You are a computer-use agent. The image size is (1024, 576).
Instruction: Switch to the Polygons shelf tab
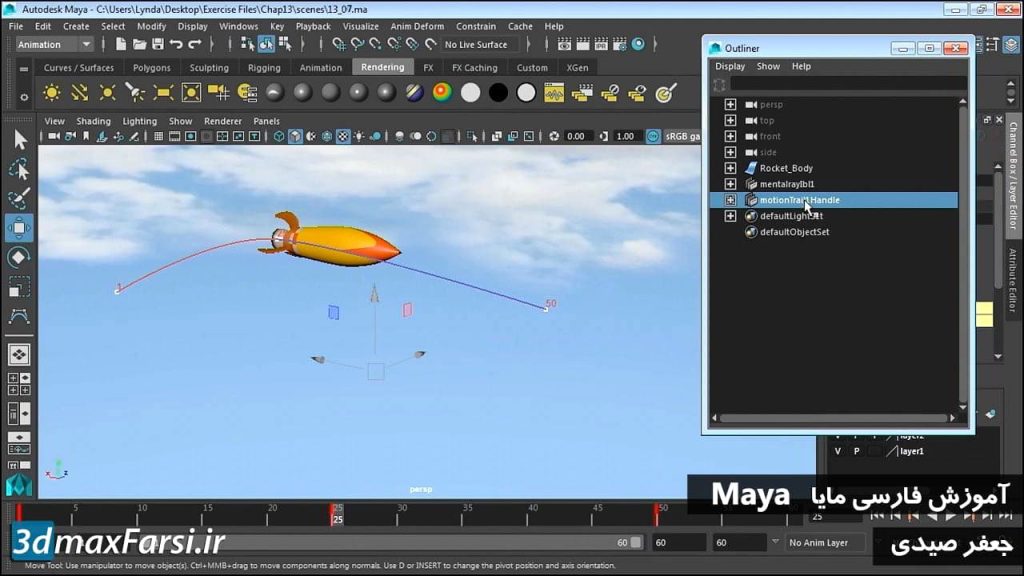tap(152, 68)
